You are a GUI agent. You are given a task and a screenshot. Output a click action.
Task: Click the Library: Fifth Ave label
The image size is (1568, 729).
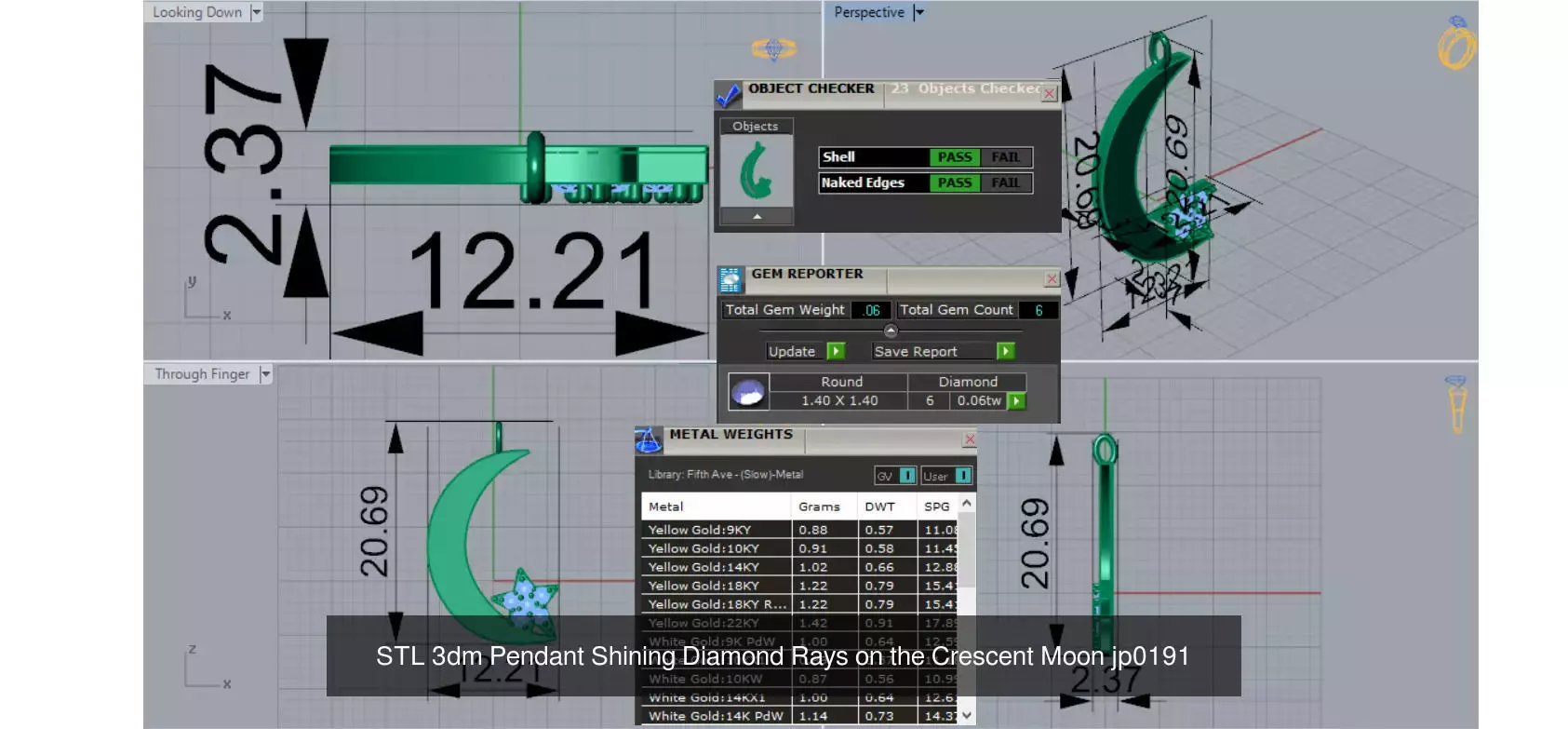(725, 475)
